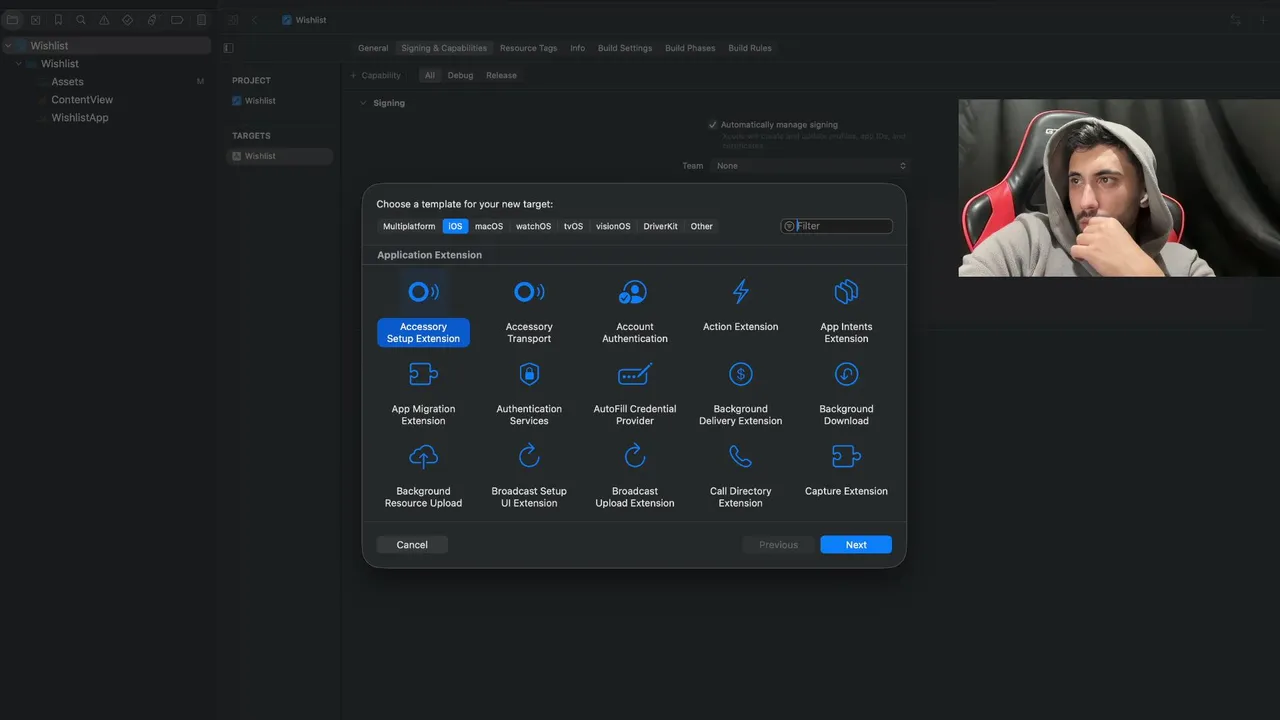The height and width of the screenshot is (720, 1280).
Task: Click the Next button
Action: click(856, 545)
